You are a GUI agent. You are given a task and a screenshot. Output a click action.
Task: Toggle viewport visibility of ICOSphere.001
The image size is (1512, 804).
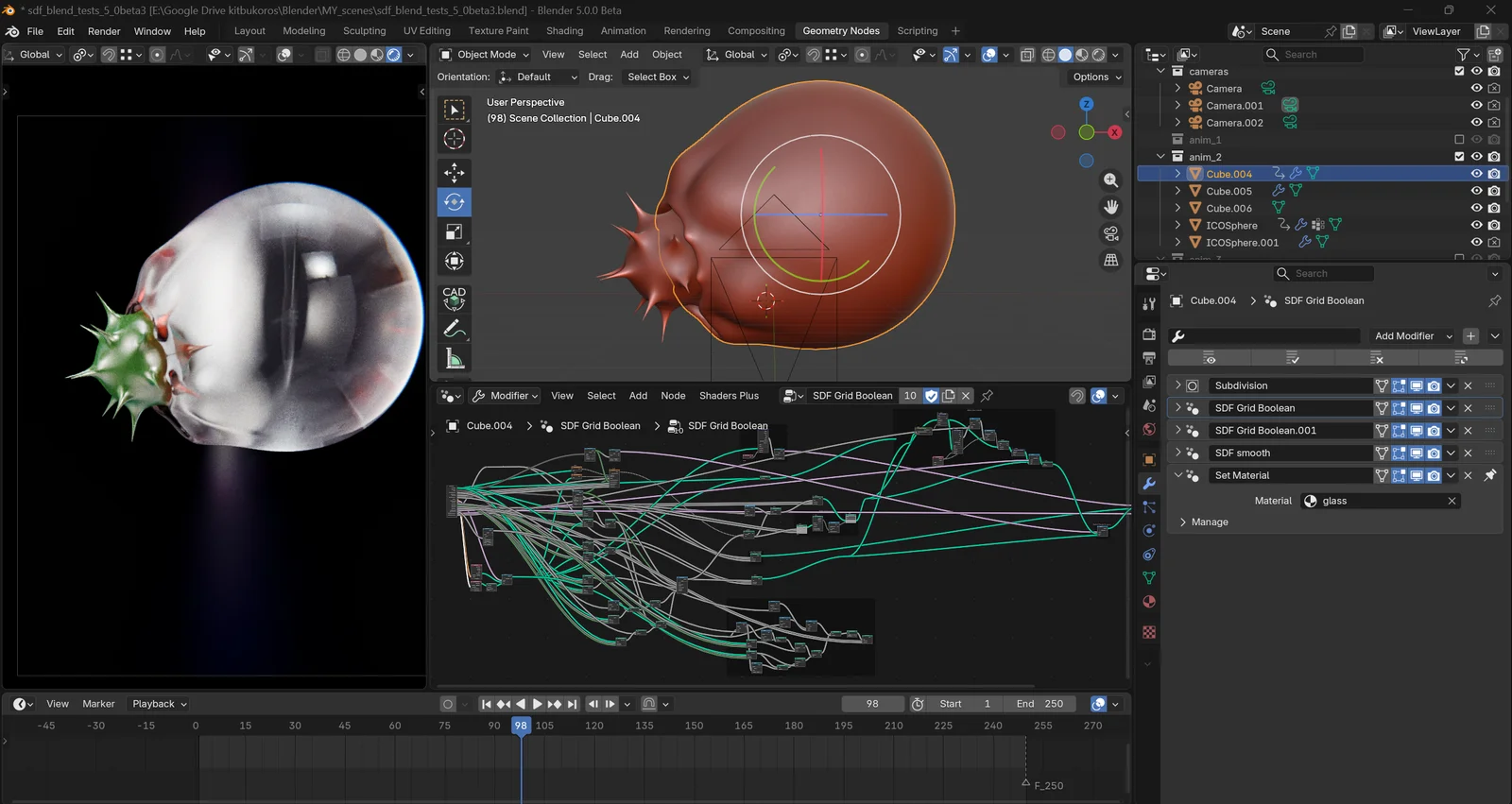pos(1476,242)
